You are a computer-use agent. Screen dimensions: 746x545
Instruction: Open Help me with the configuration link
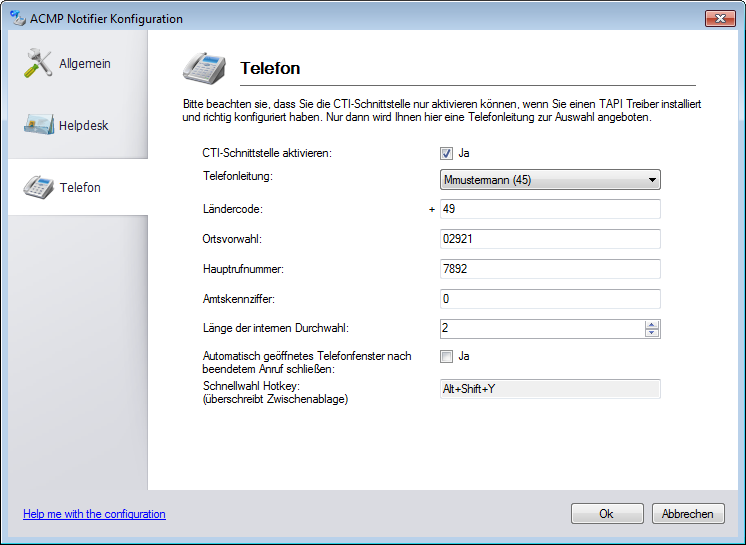point(94,514)
